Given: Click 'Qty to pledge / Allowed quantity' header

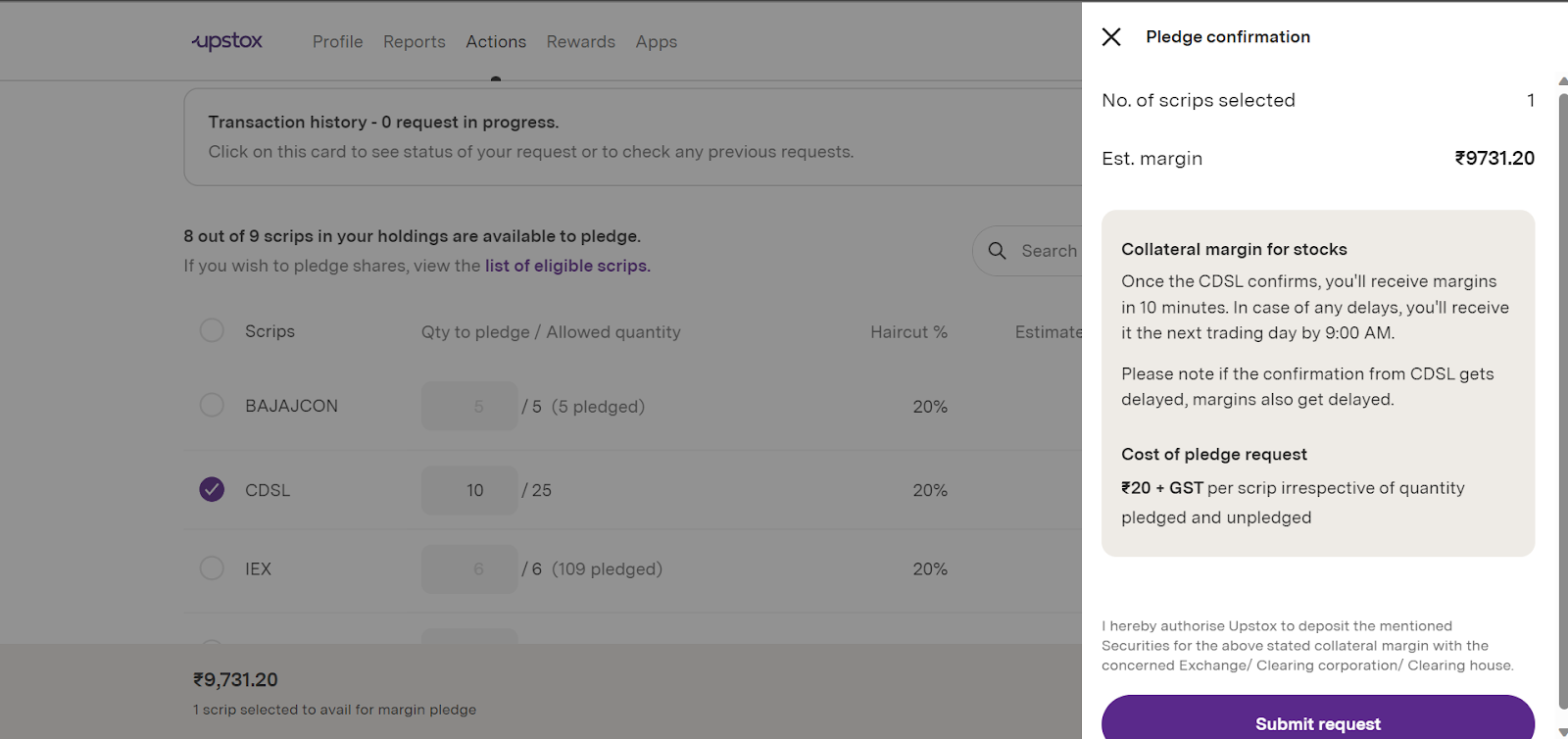Looking at the screenshot, I should [551, 332].
